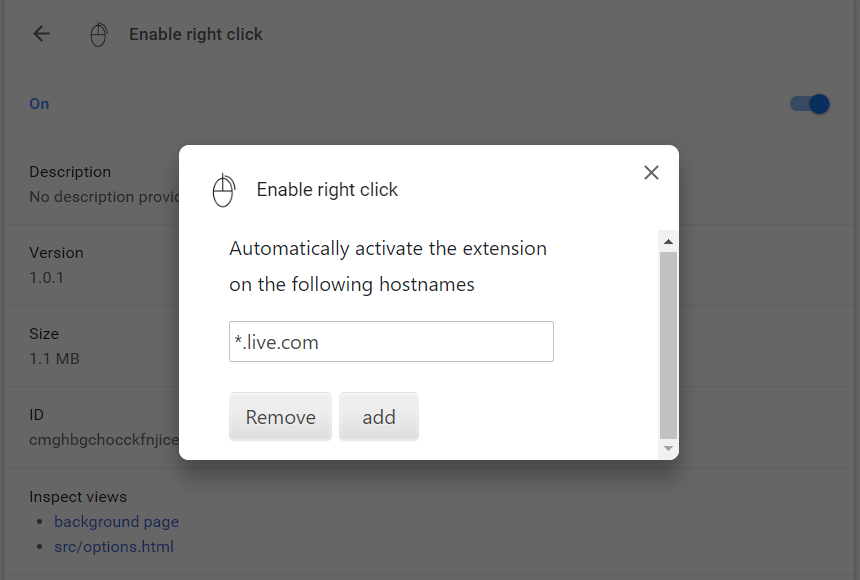Turn off the extension toggle switch
The height and width of the screenshot is (580, 860).
coord(810,104)
